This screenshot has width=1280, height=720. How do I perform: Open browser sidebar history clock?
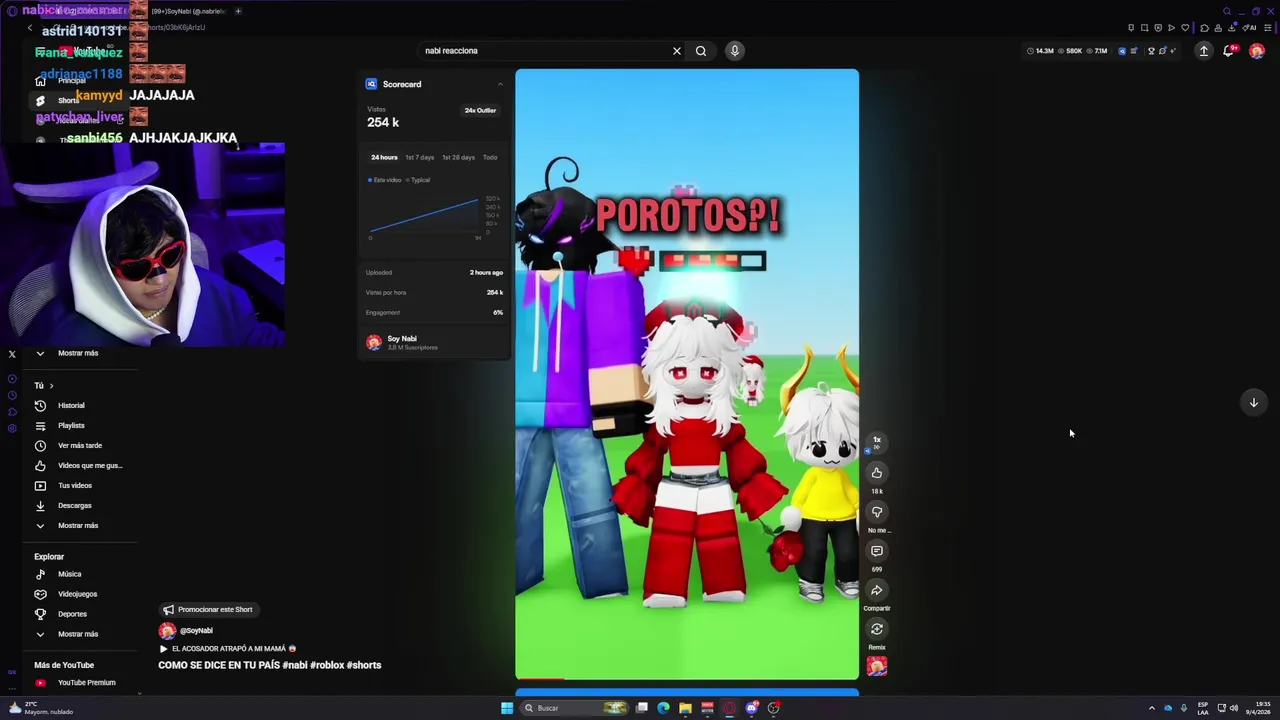12,395
